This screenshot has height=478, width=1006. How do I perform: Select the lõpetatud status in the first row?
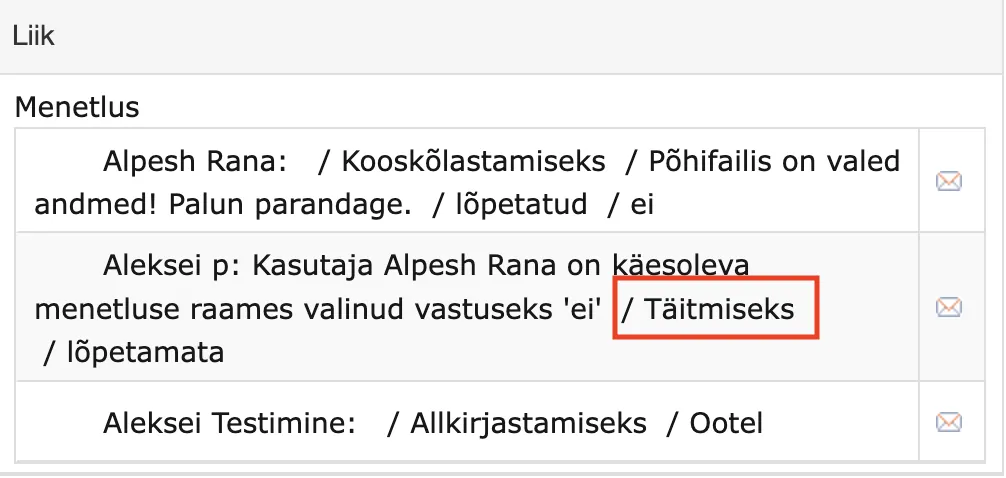pyautogui.click(x=521, y=205)
